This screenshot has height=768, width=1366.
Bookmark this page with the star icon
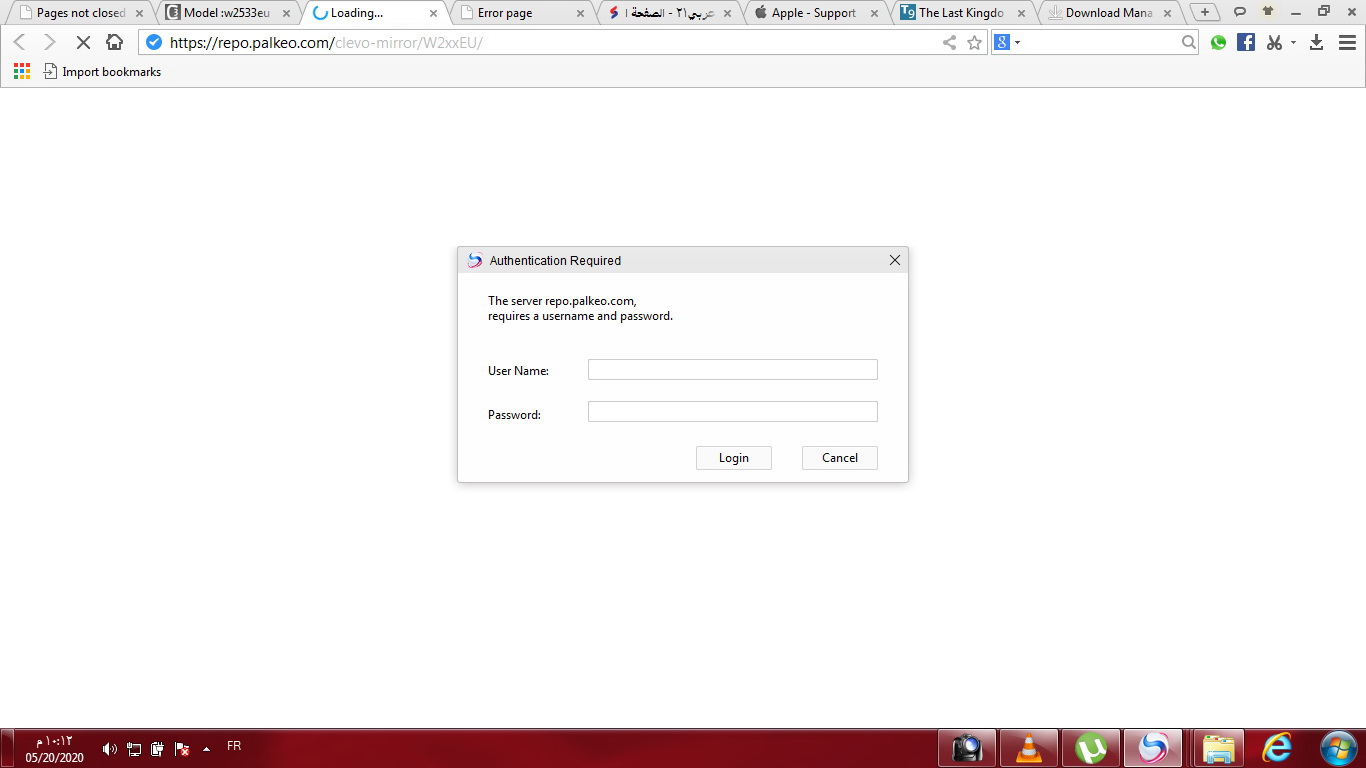(x=975, y=42)
